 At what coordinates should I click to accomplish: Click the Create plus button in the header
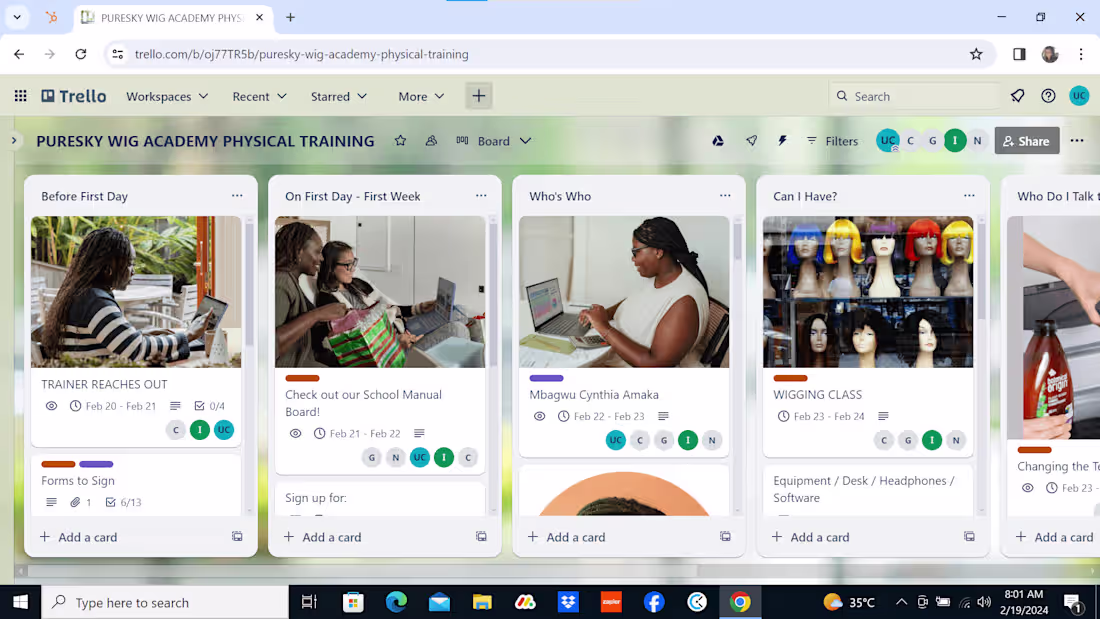click(x=478, y=96)
